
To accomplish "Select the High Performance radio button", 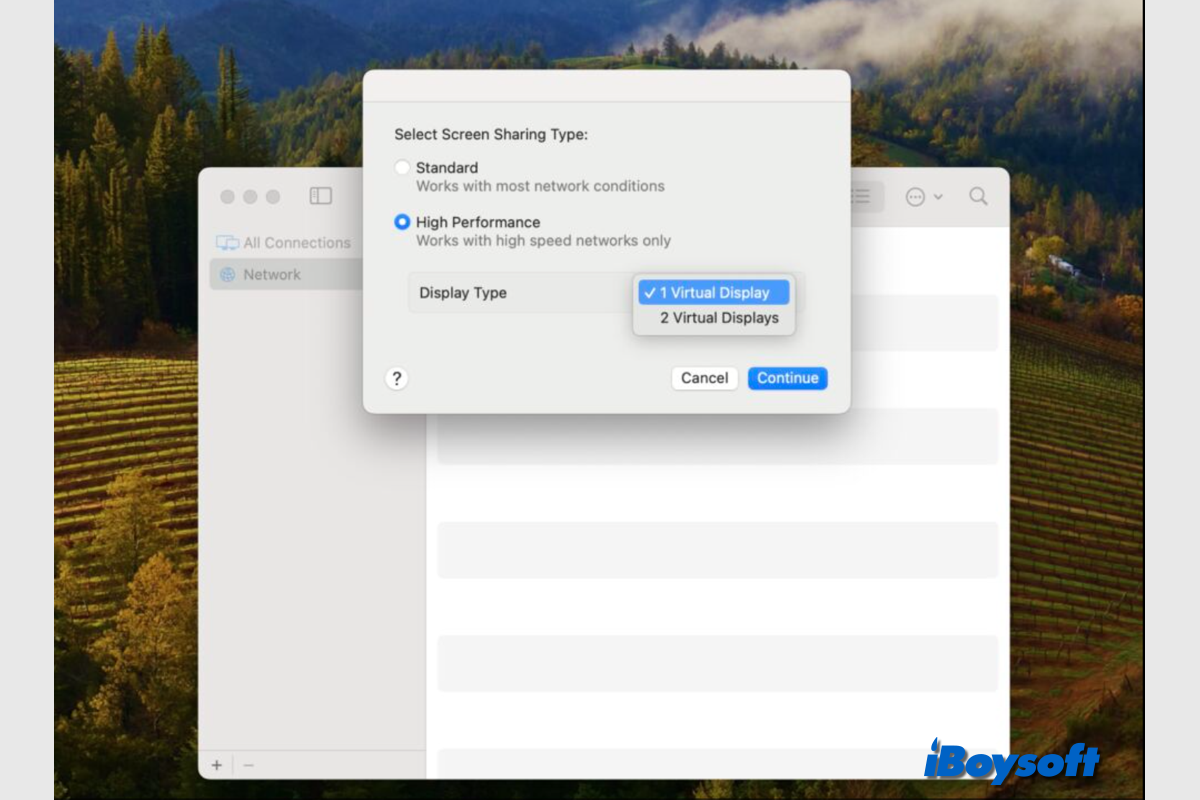I will 402,222.
